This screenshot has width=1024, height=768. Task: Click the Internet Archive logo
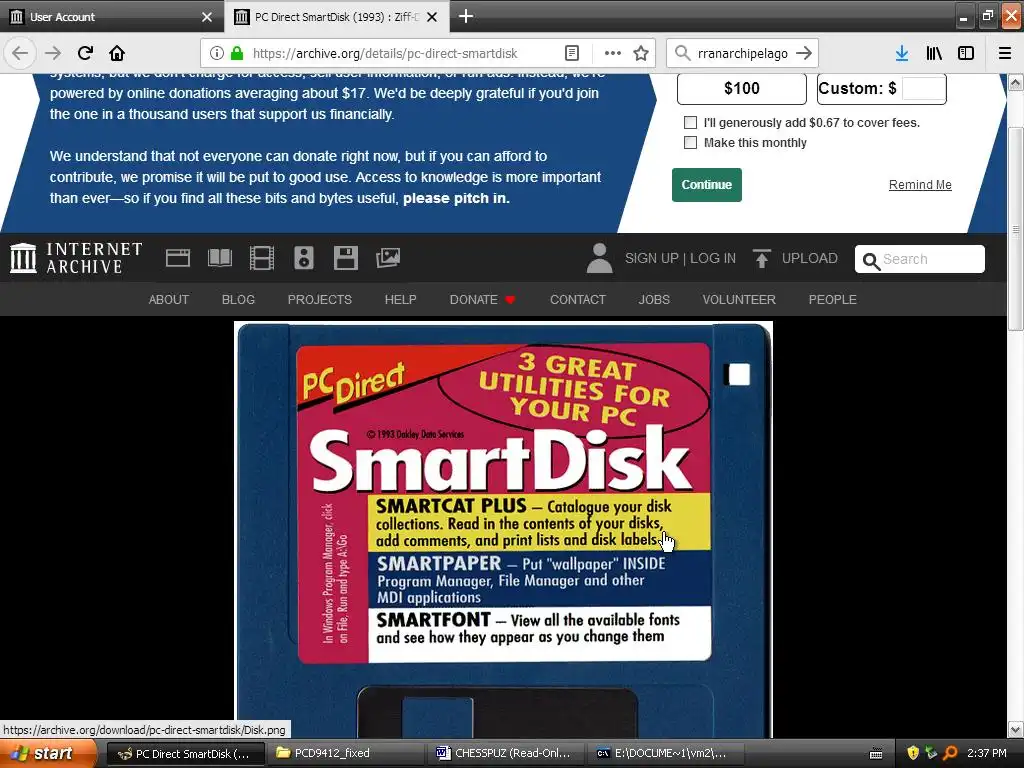[76, 258]
